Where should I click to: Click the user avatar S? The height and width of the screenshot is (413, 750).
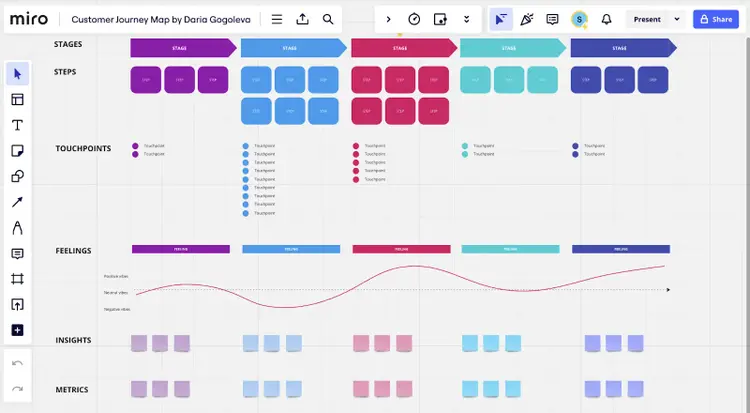tap(579, 19)
